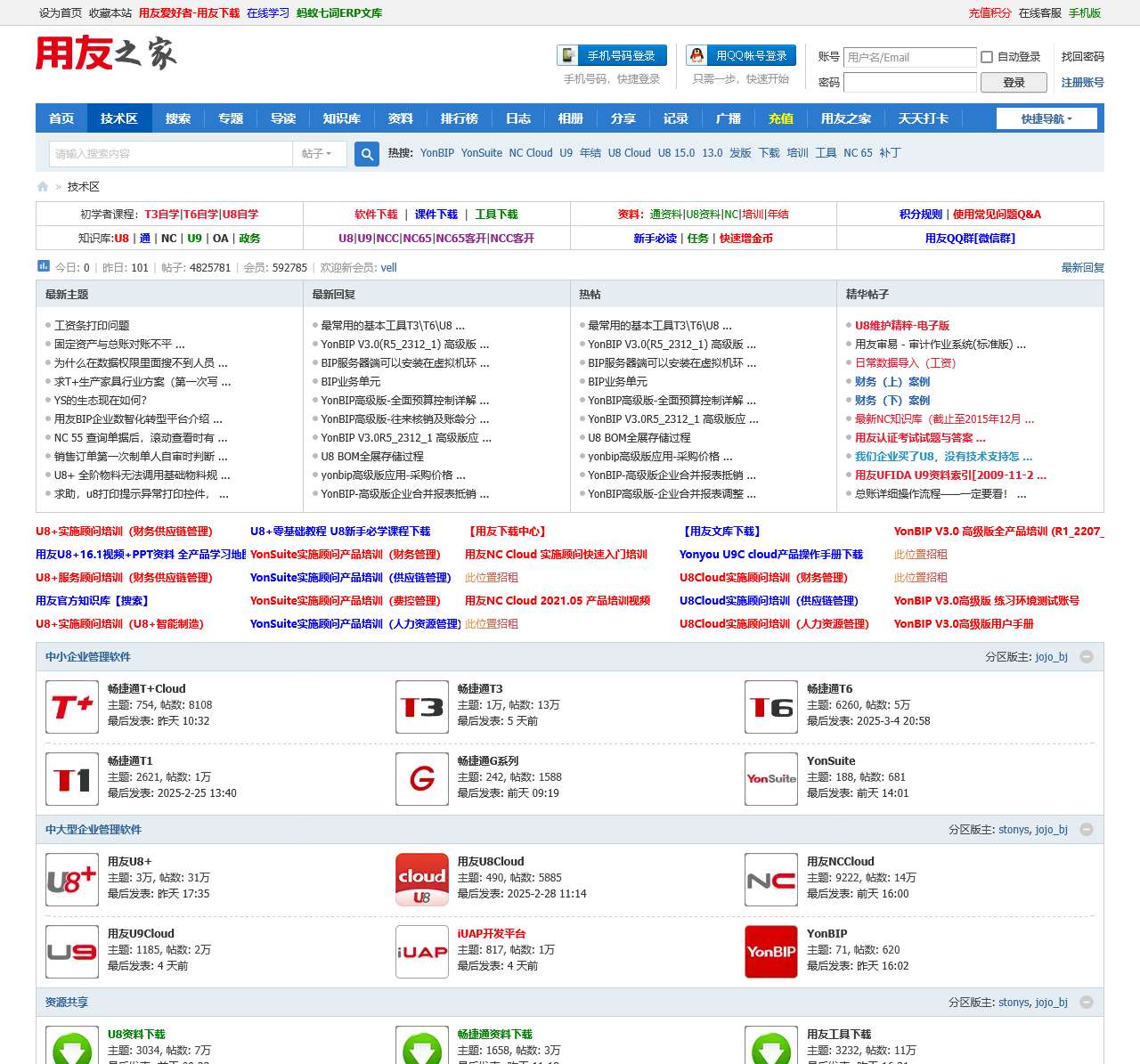Open the 畅捷通G系列 forum icon
The height and width of the screenshot is (1064, 1140).
pos(422,779)
